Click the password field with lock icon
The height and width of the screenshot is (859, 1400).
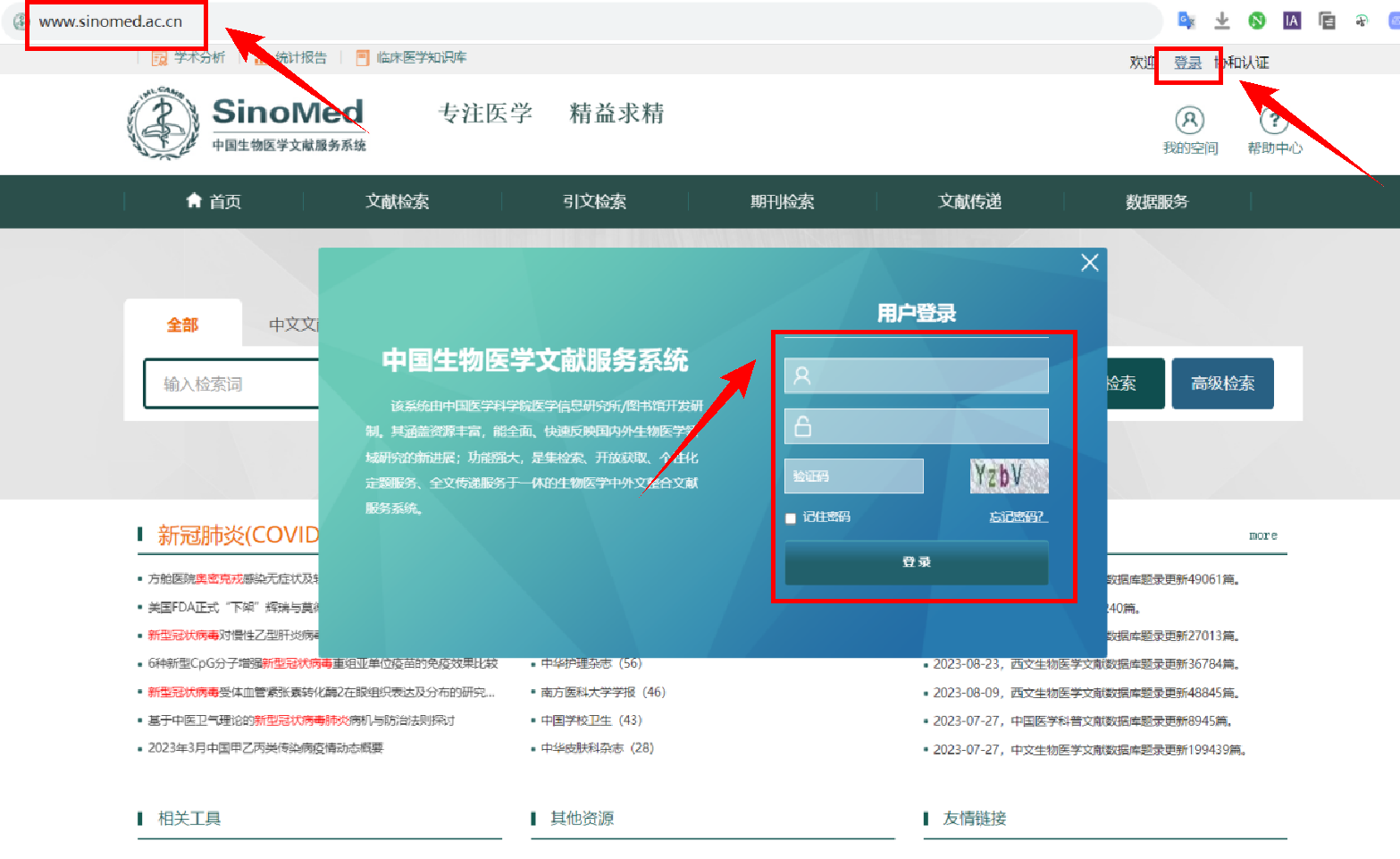click(x=916, y=426)
